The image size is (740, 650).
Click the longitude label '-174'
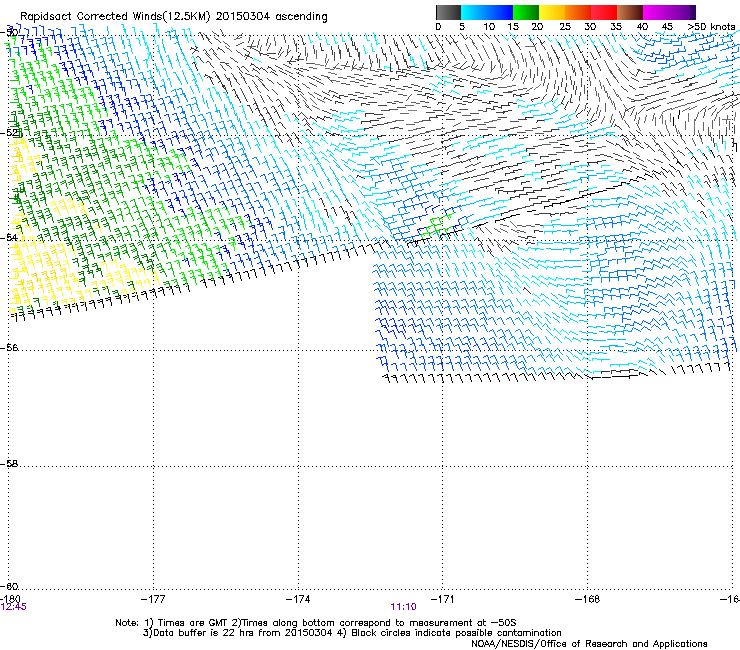[x=298, y=599]
